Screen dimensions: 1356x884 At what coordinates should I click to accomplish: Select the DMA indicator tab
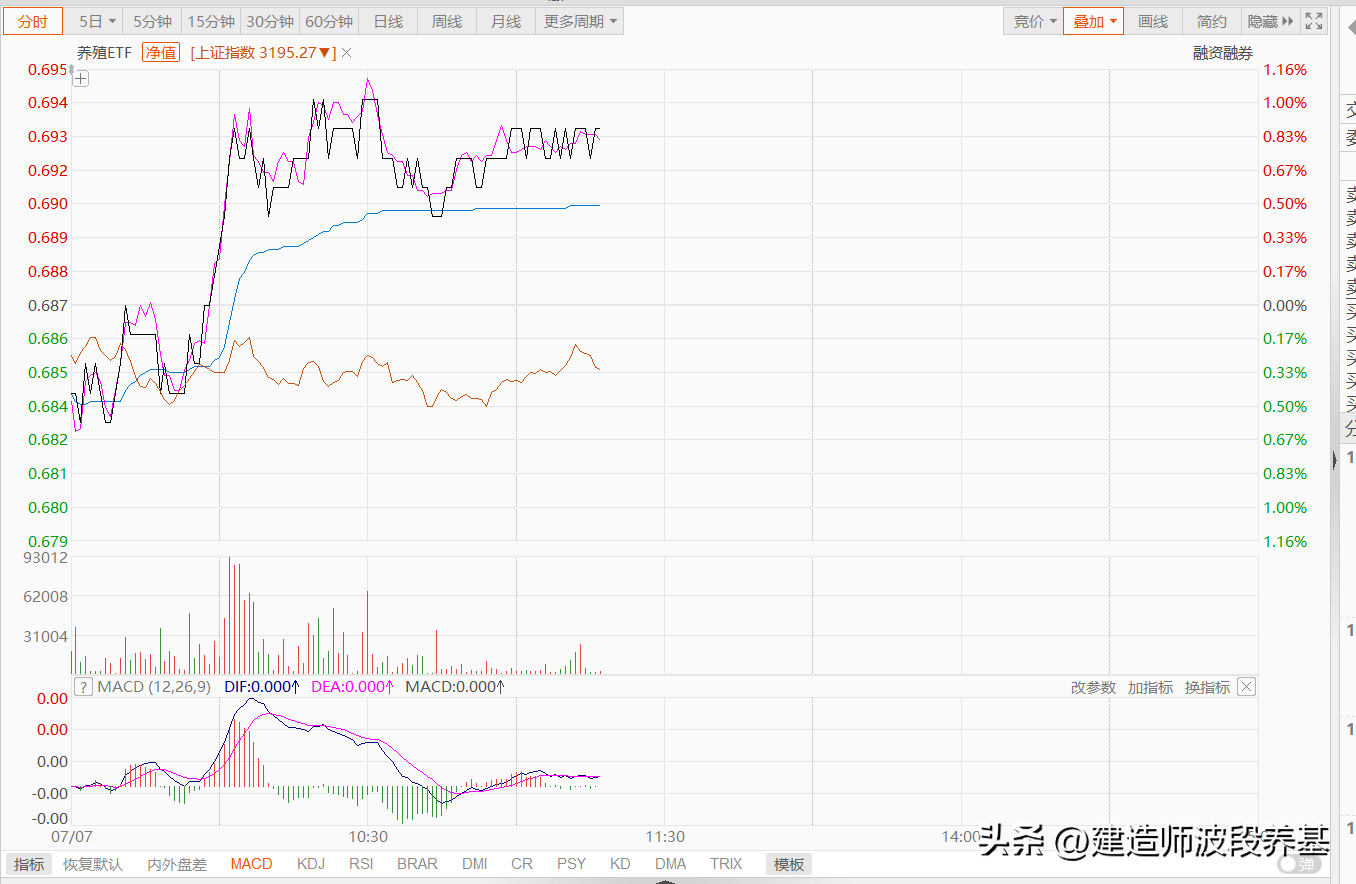point(671,864)
